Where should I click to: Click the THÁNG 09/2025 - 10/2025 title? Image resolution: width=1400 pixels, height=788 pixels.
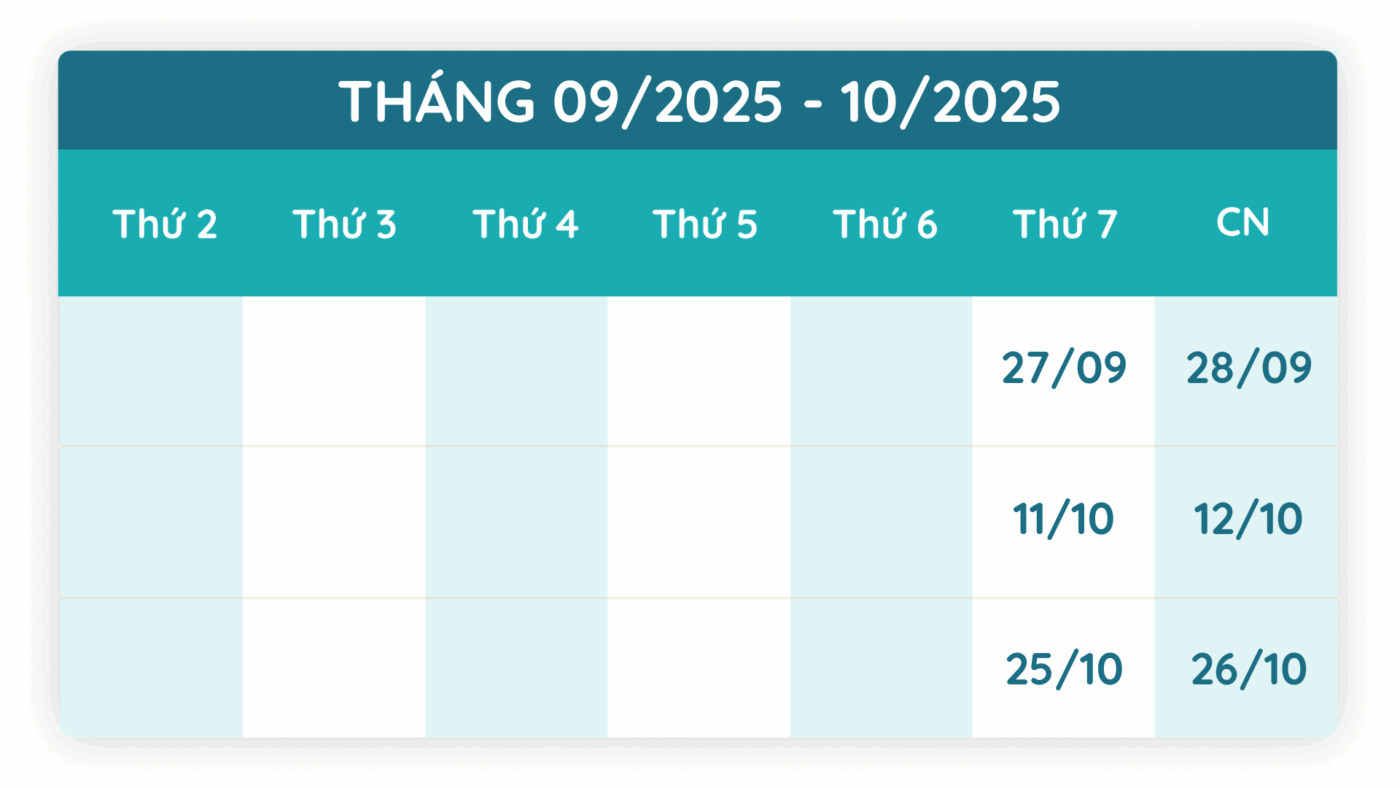[698, 101]
